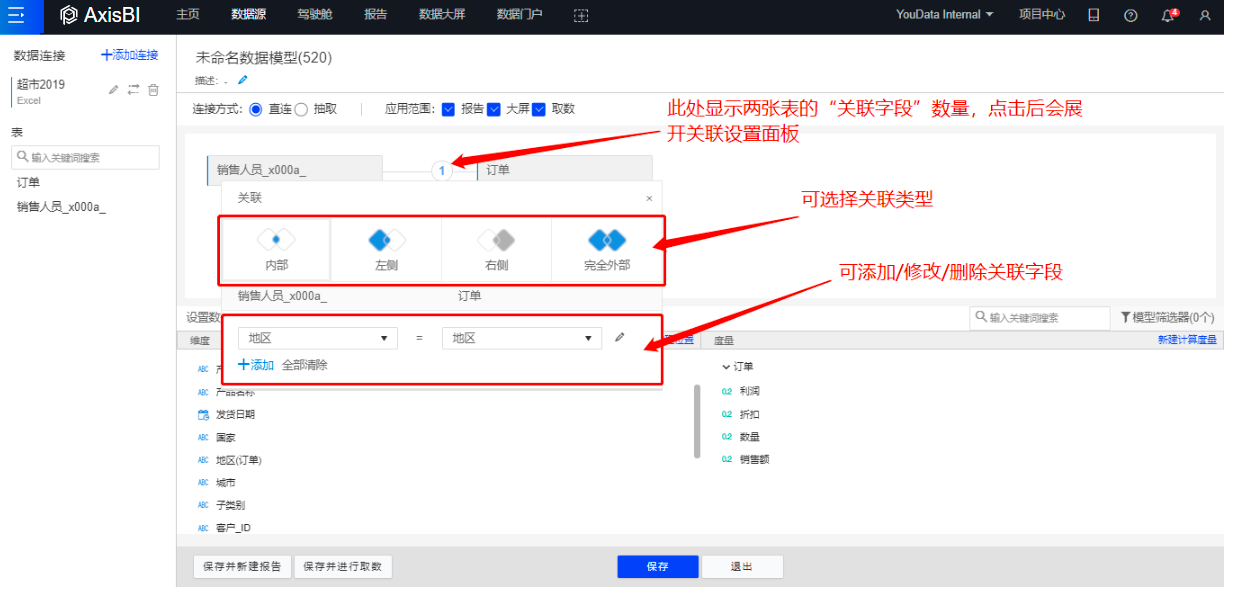Select the 抽取 connection mode radio
1234x600 pixels.
coord(301,109)
